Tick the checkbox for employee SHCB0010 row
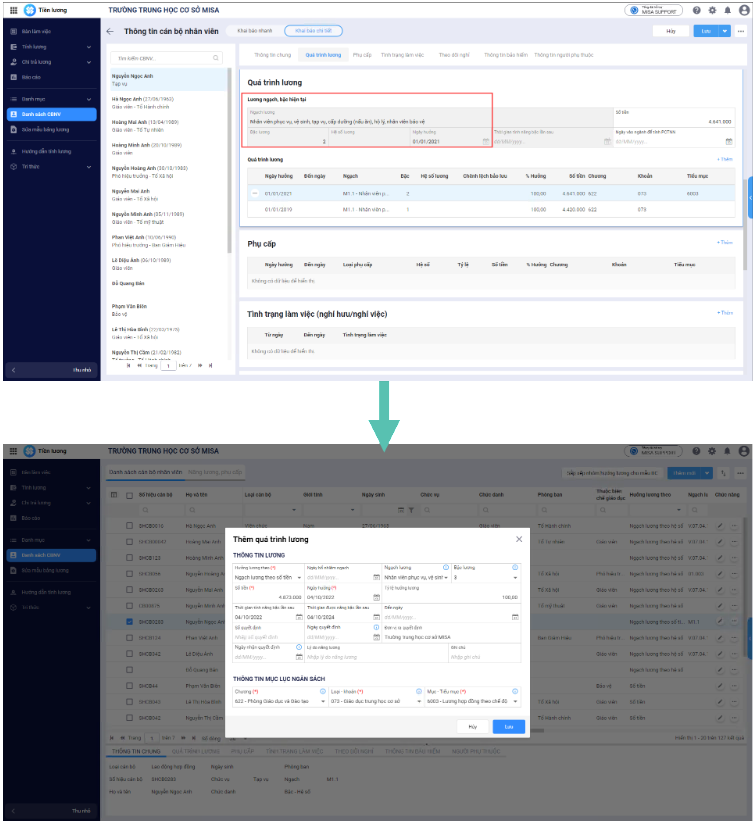Screen dimensions: 755x821 [x=129, y=525]
